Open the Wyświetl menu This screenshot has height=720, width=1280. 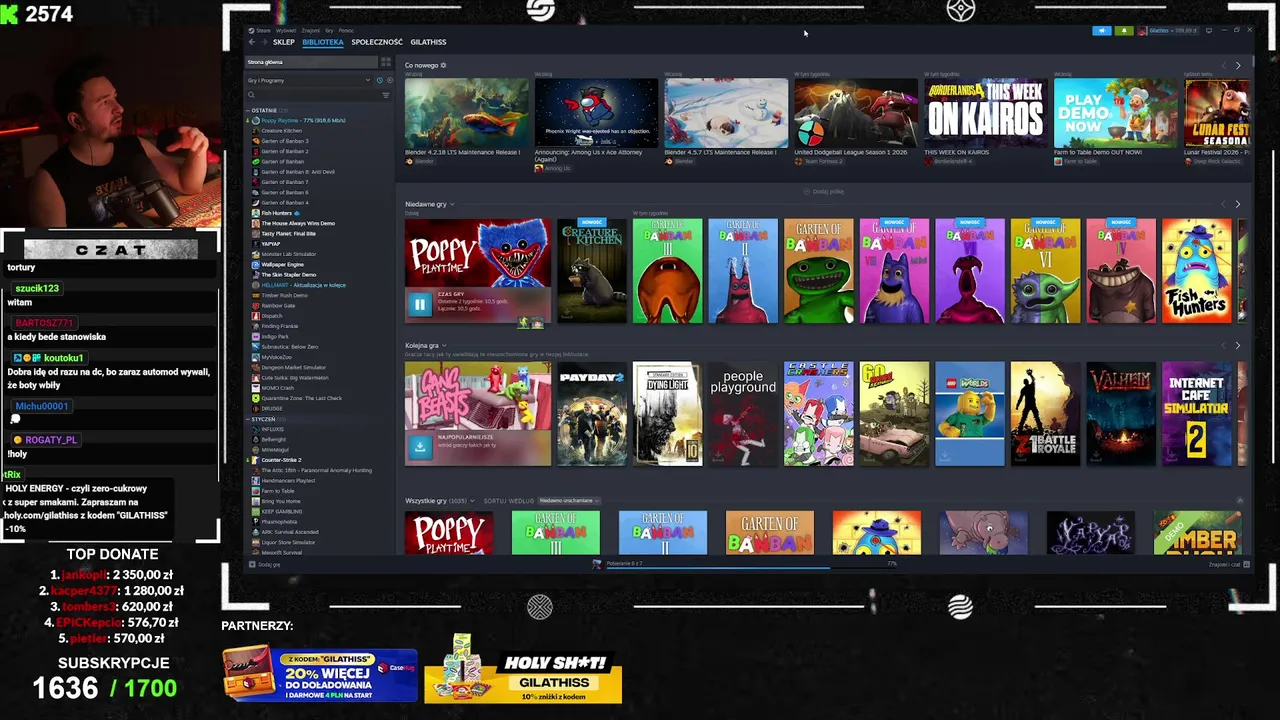(x=286, y=31)
